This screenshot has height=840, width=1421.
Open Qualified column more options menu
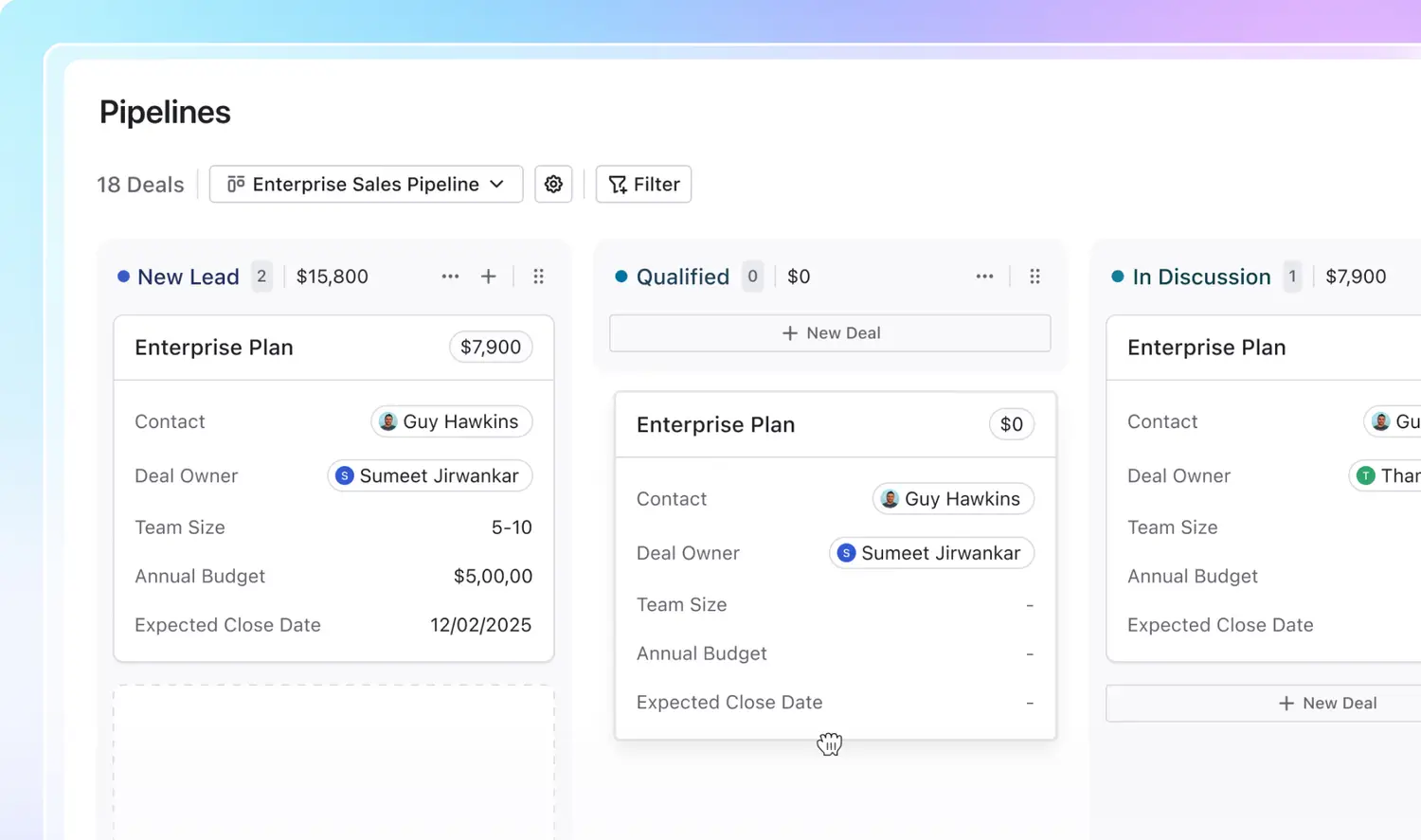coord(984,277)
